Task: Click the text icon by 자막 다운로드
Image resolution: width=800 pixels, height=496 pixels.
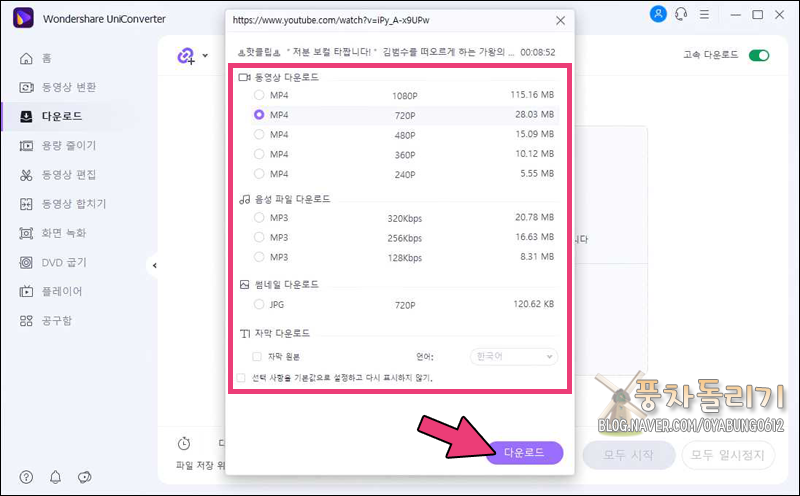Action: point(245,334)
